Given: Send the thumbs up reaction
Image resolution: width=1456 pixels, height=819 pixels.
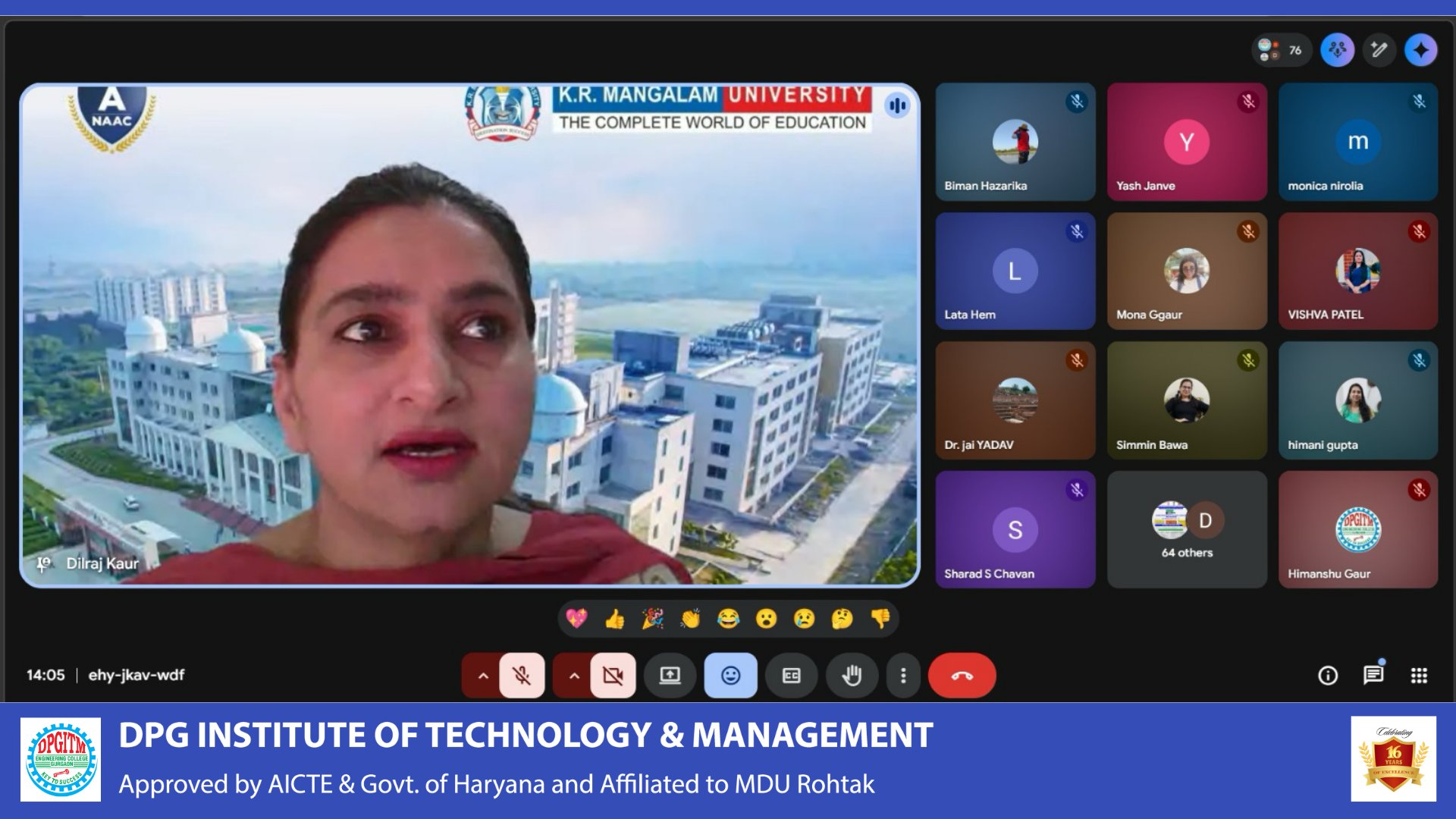Looking at the screenshot, I should 614,620.
